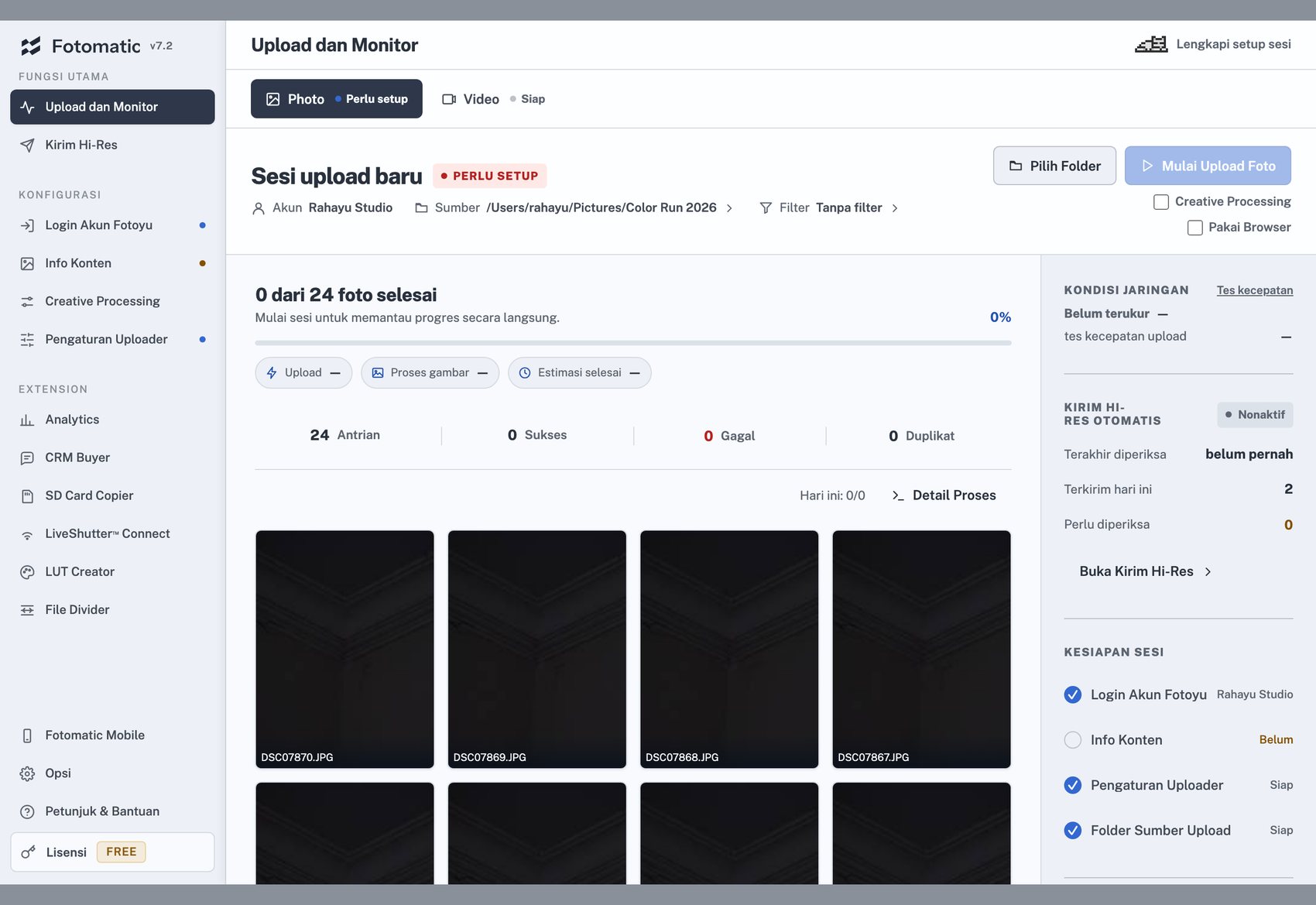1316x905 pixels.
Task: Click the Analytics bar chart icon
Action: pyautogui.click(x=27, y=420)
